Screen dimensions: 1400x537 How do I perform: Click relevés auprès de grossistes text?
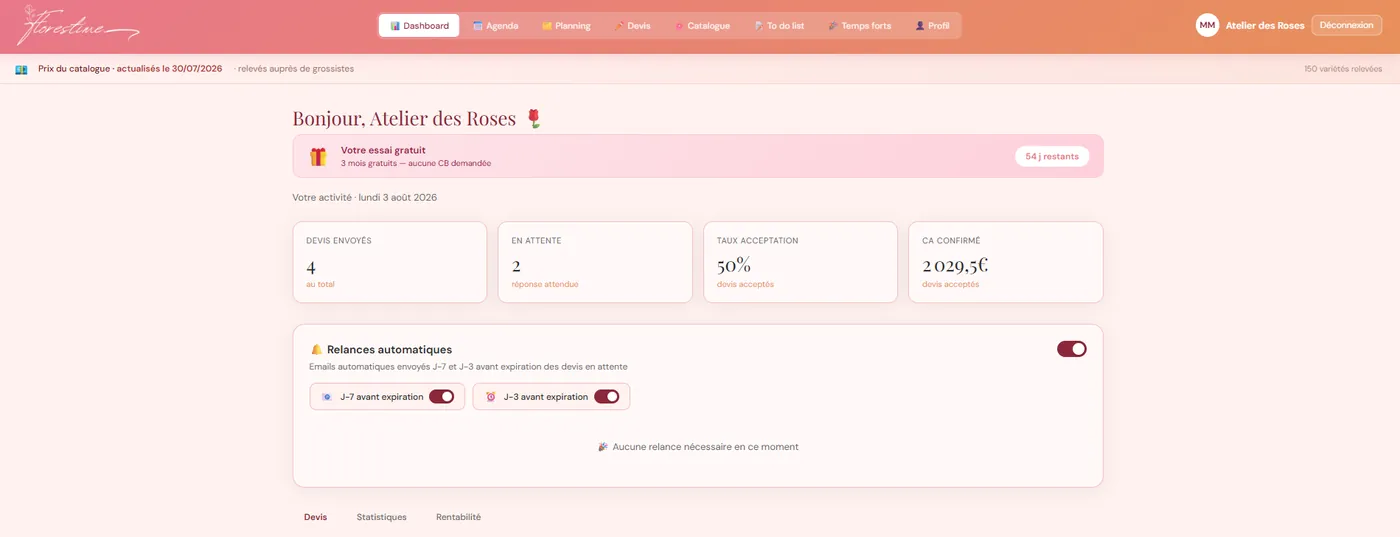click(x=295, y=69)
